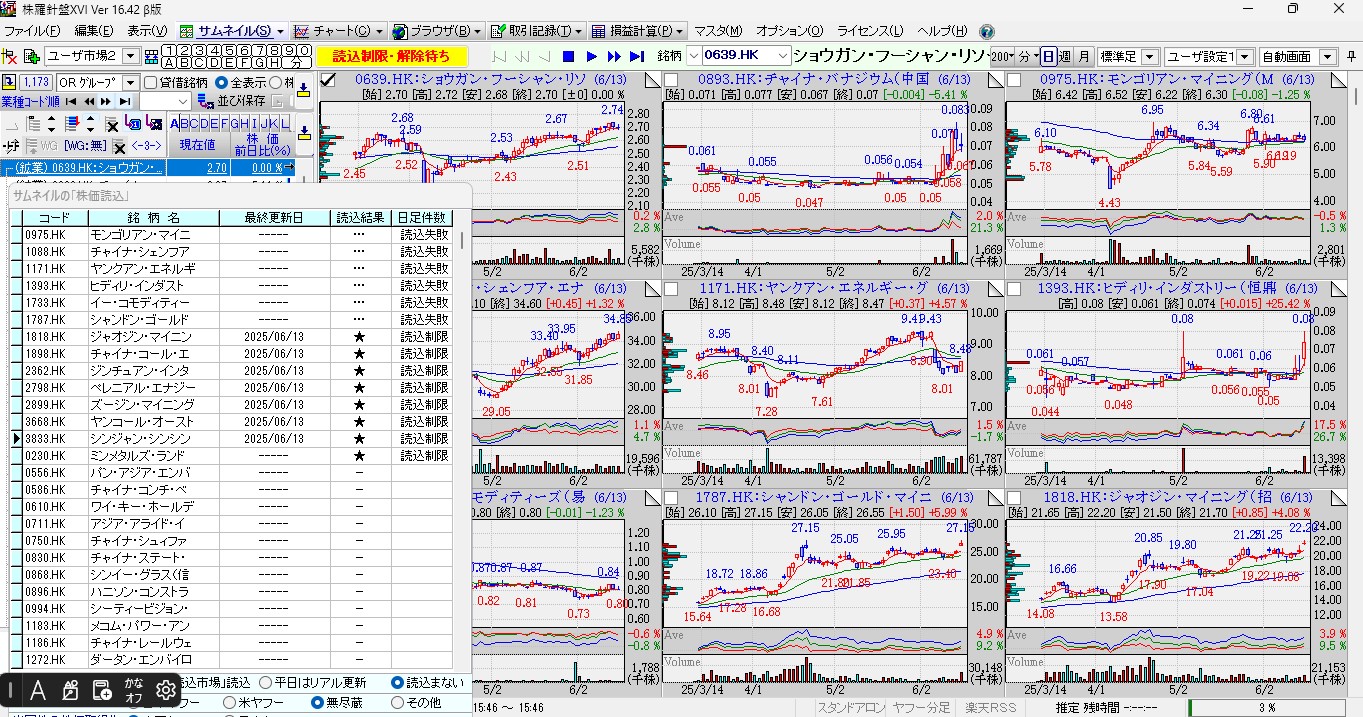
Task: Click the red list-move icon in sort toolbar
Action: coord(72,124)
